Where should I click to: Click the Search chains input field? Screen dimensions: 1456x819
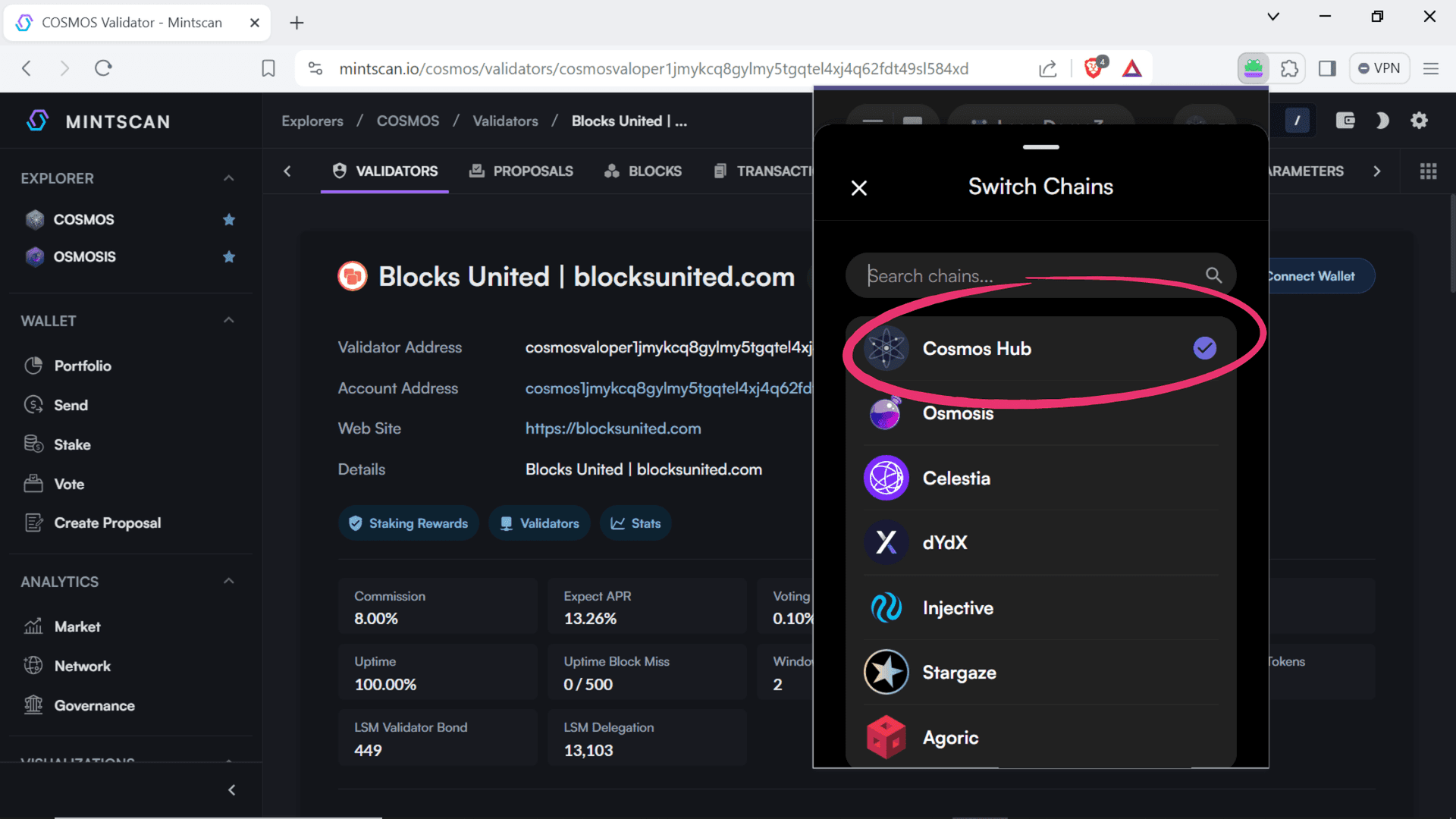tap(1040, 275)
